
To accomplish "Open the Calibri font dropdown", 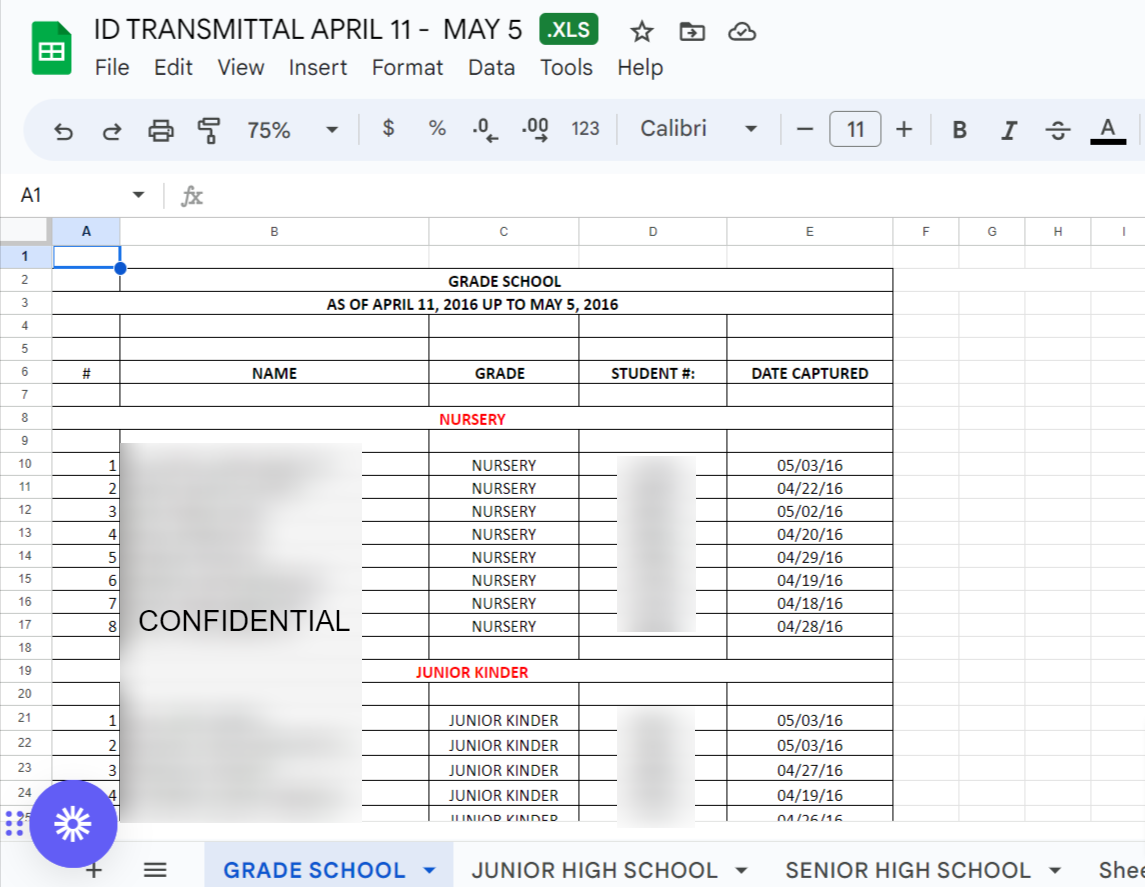I will tap(698, 128).
